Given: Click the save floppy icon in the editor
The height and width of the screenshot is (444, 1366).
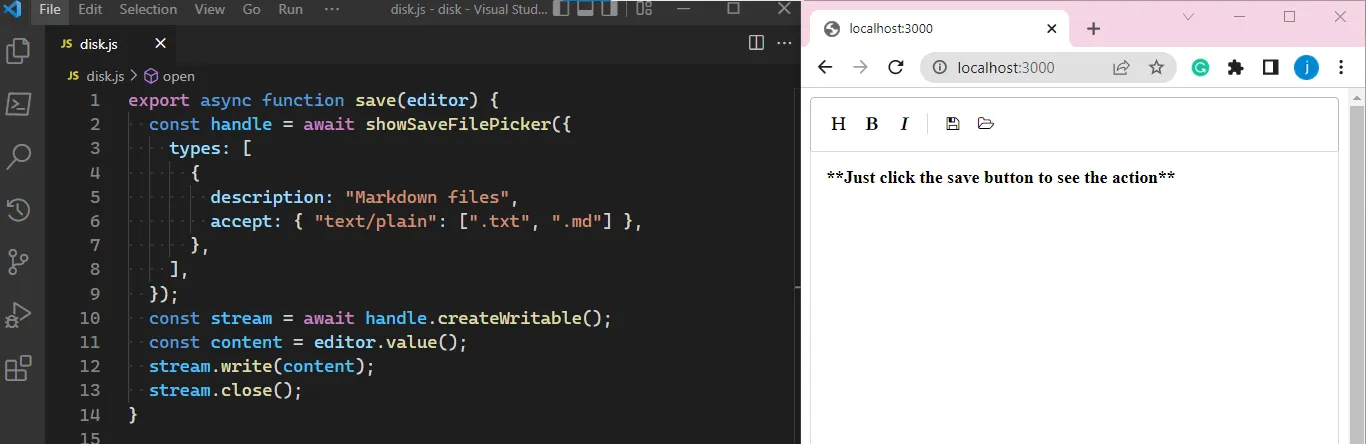Looking at the screenshot, I should (953, 124).
